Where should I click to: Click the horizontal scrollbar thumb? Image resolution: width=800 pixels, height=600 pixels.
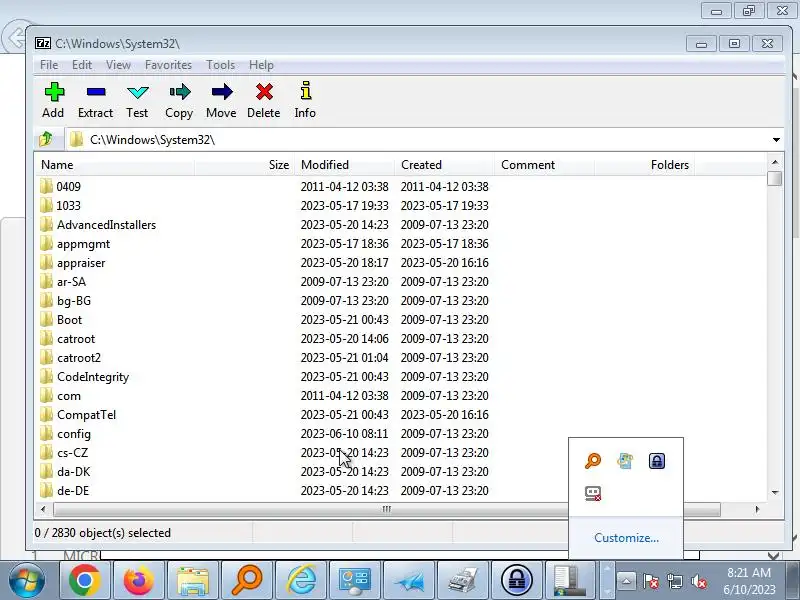coord(387,509)
